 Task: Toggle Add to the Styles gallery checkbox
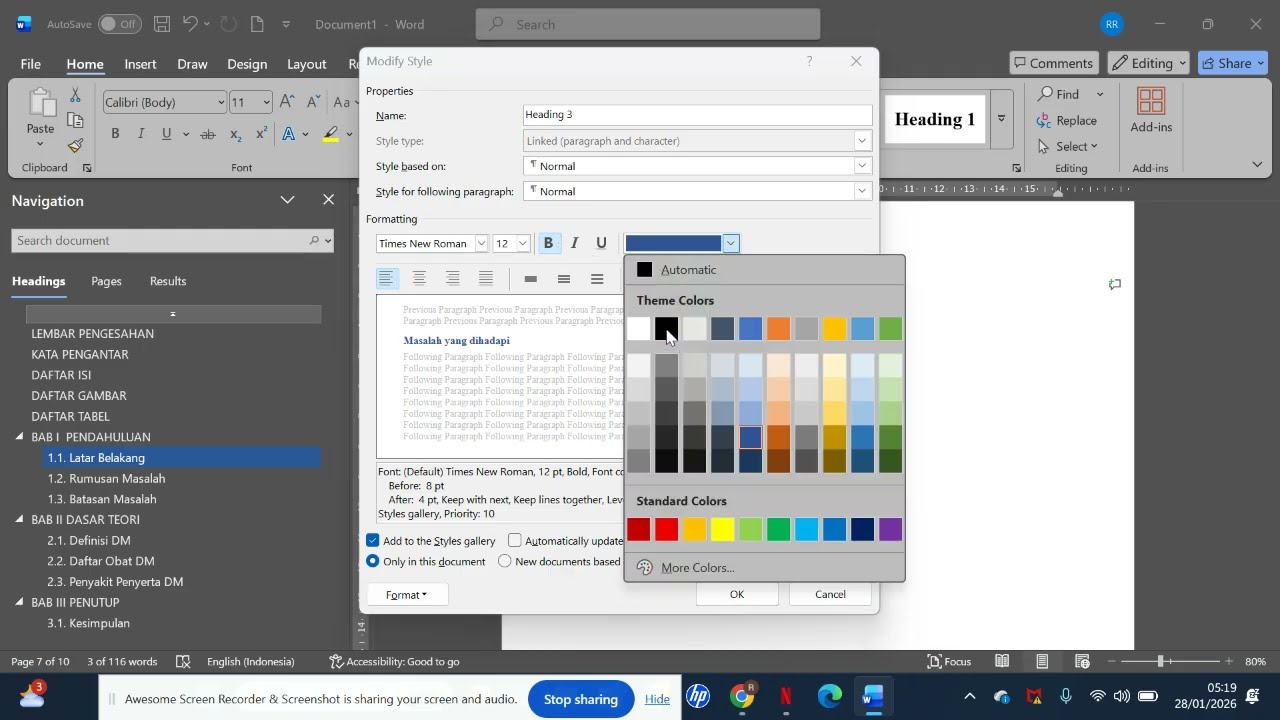(373, 541)
